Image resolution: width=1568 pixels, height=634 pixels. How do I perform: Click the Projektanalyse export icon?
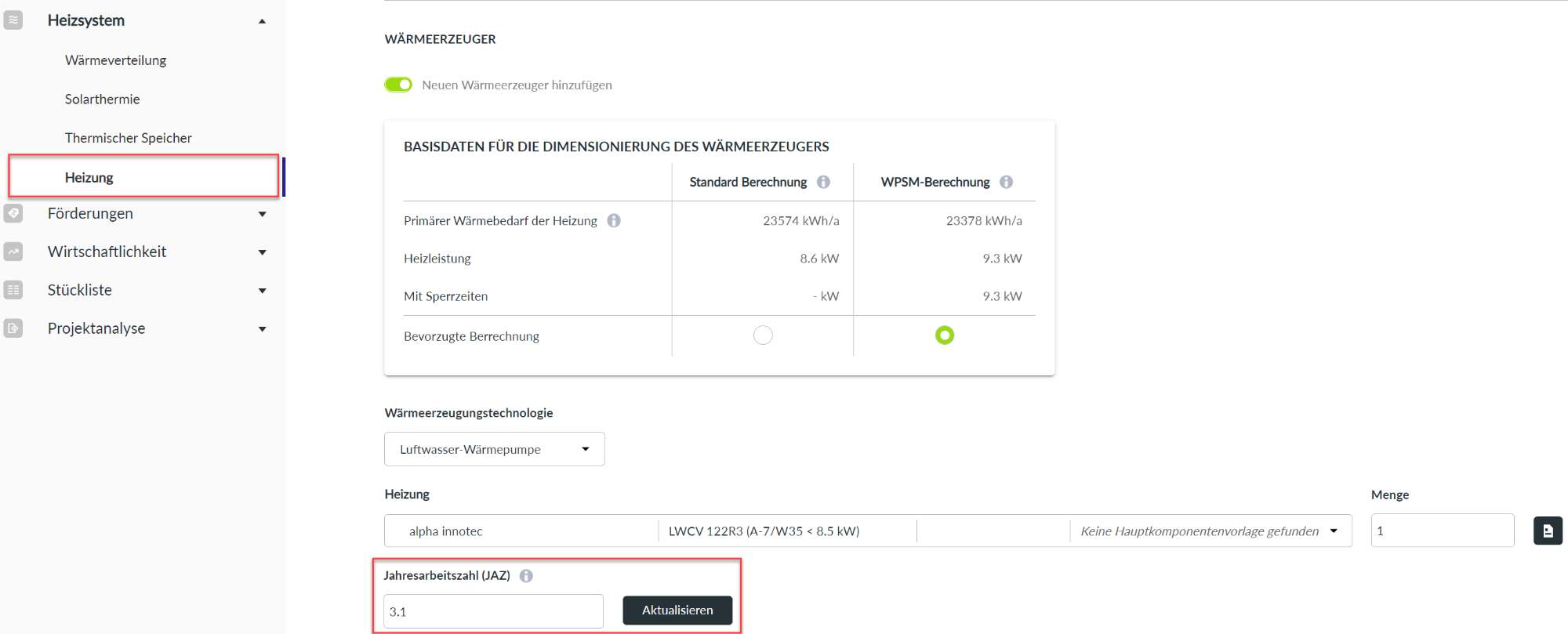(x=13, y=328)
